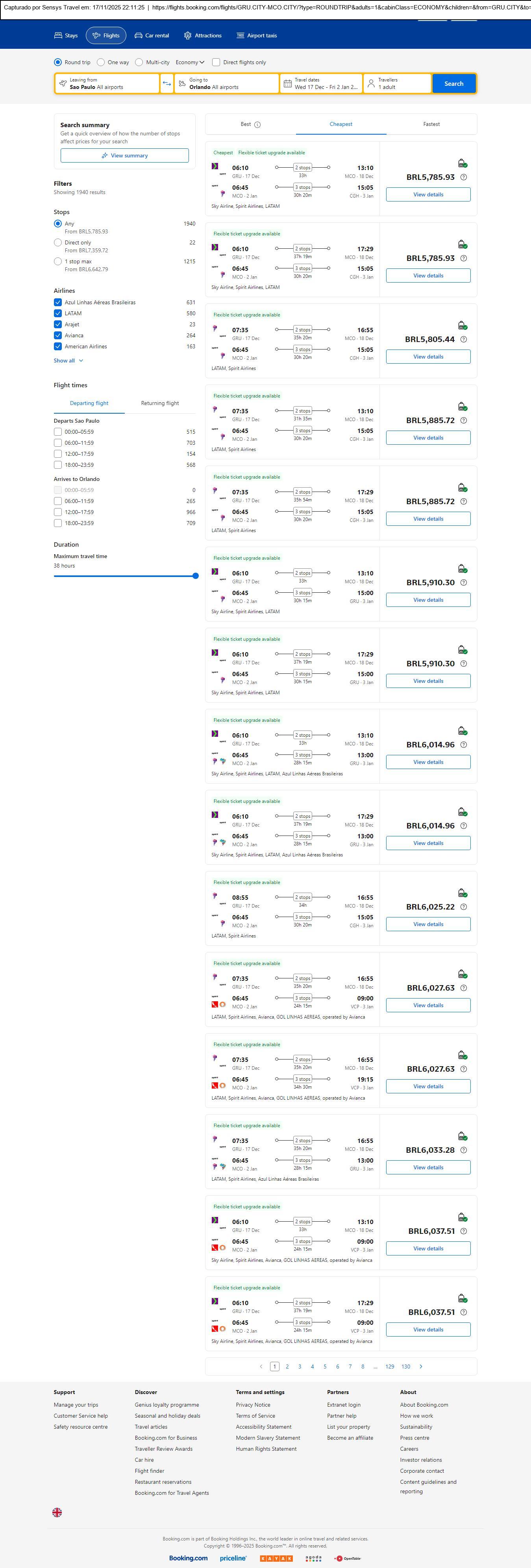Open the Economy cabin class dropdown
The height and width of the screenshot is (1568, 531).
189,62
